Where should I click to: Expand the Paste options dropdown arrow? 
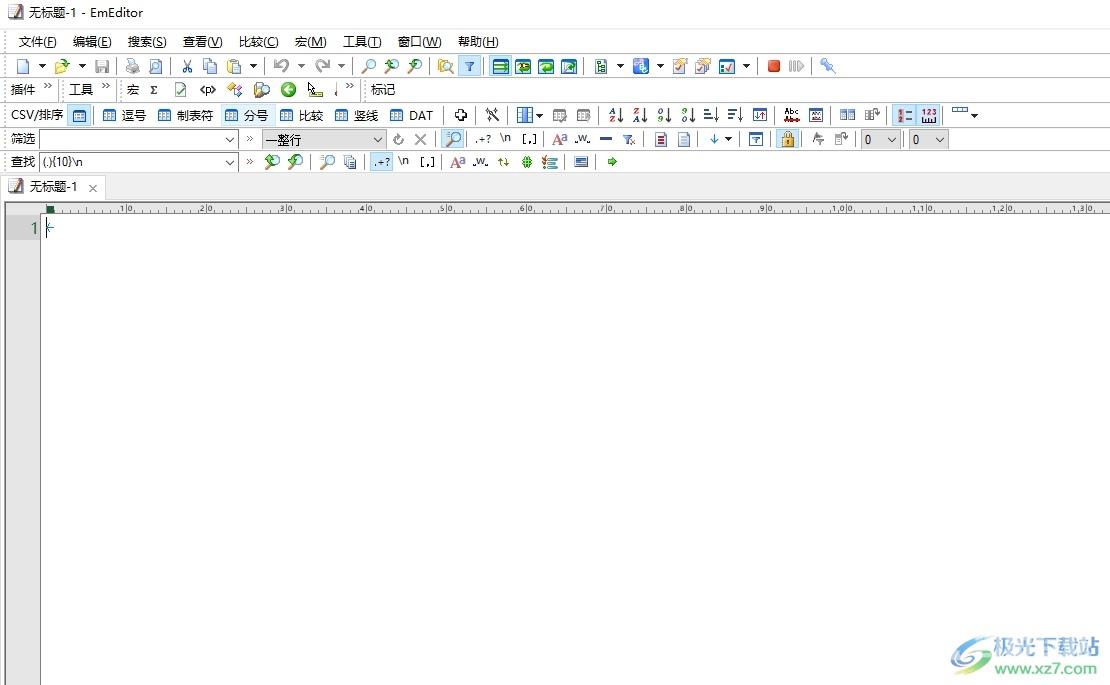[x=253, y=67]
